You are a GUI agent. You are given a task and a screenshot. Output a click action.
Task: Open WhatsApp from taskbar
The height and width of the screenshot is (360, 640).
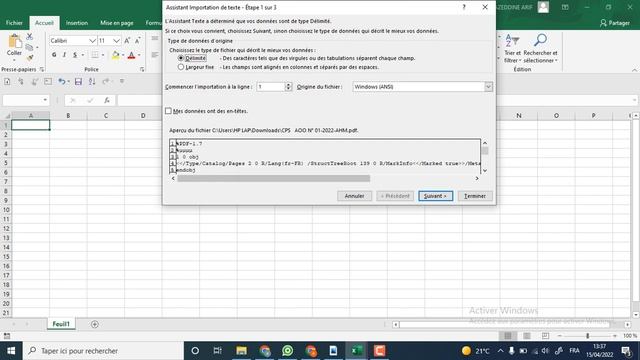tap(288, 351)
